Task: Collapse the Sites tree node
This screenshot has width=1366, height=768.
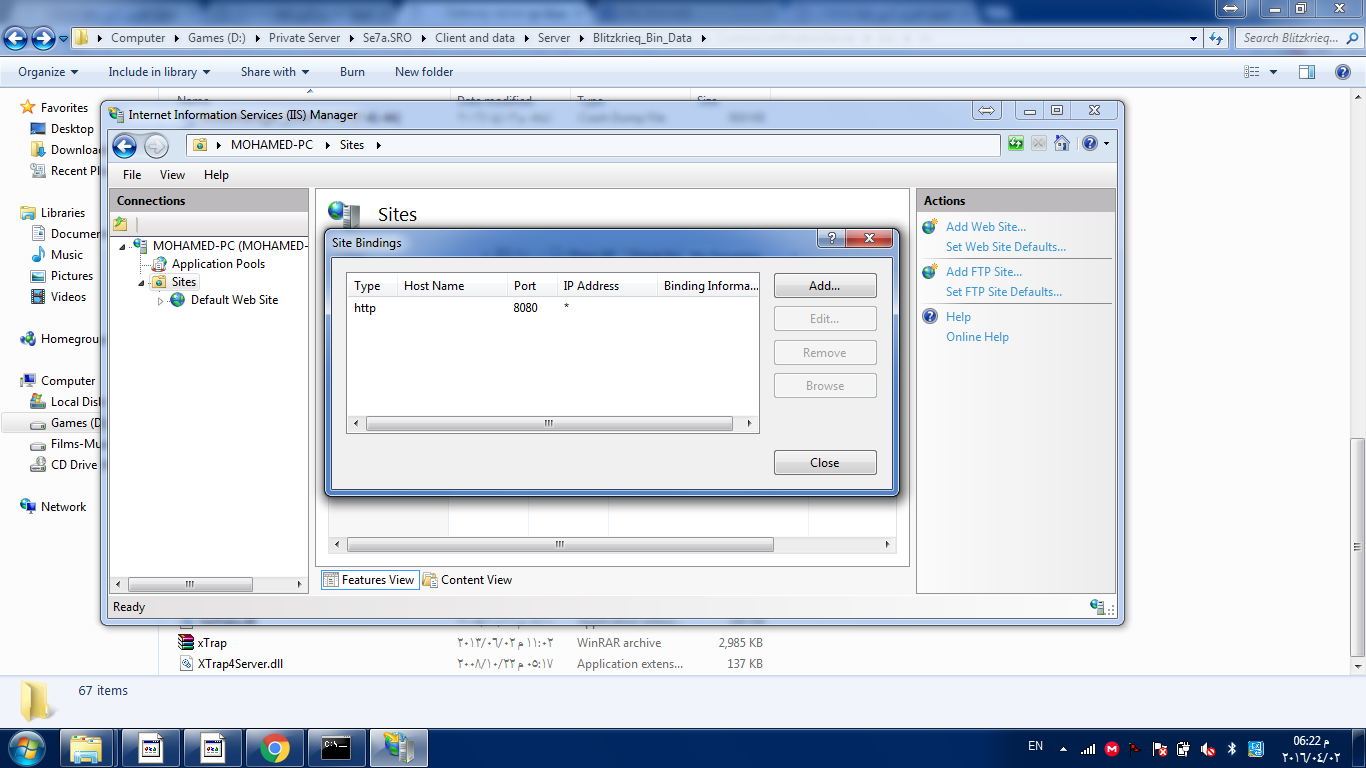Action: click(x=141, y=282)
